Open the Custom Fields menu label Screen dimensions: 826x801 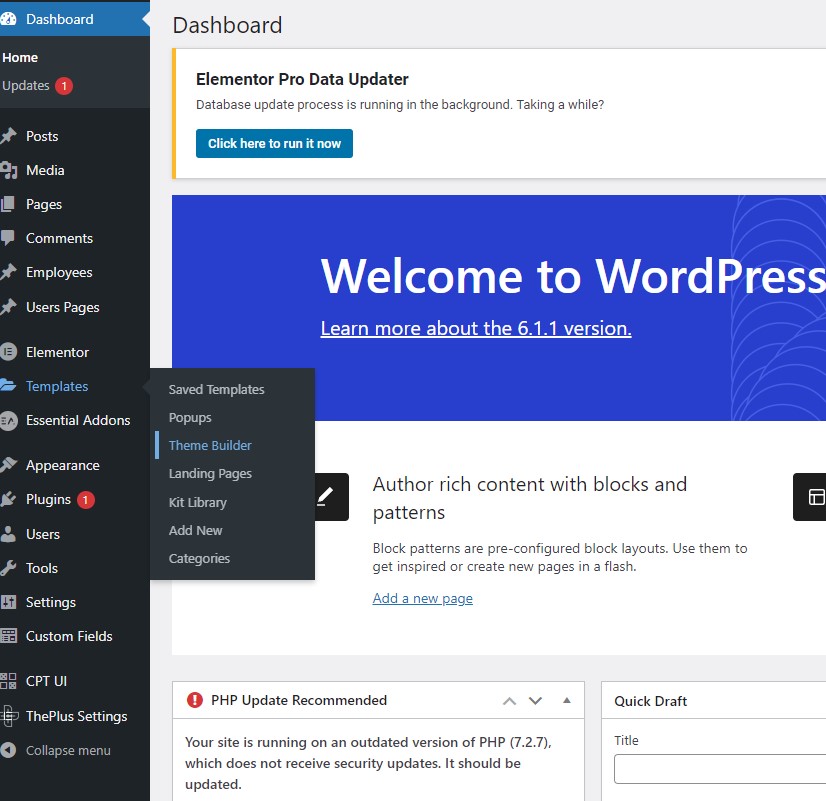[x=69, y=636]
